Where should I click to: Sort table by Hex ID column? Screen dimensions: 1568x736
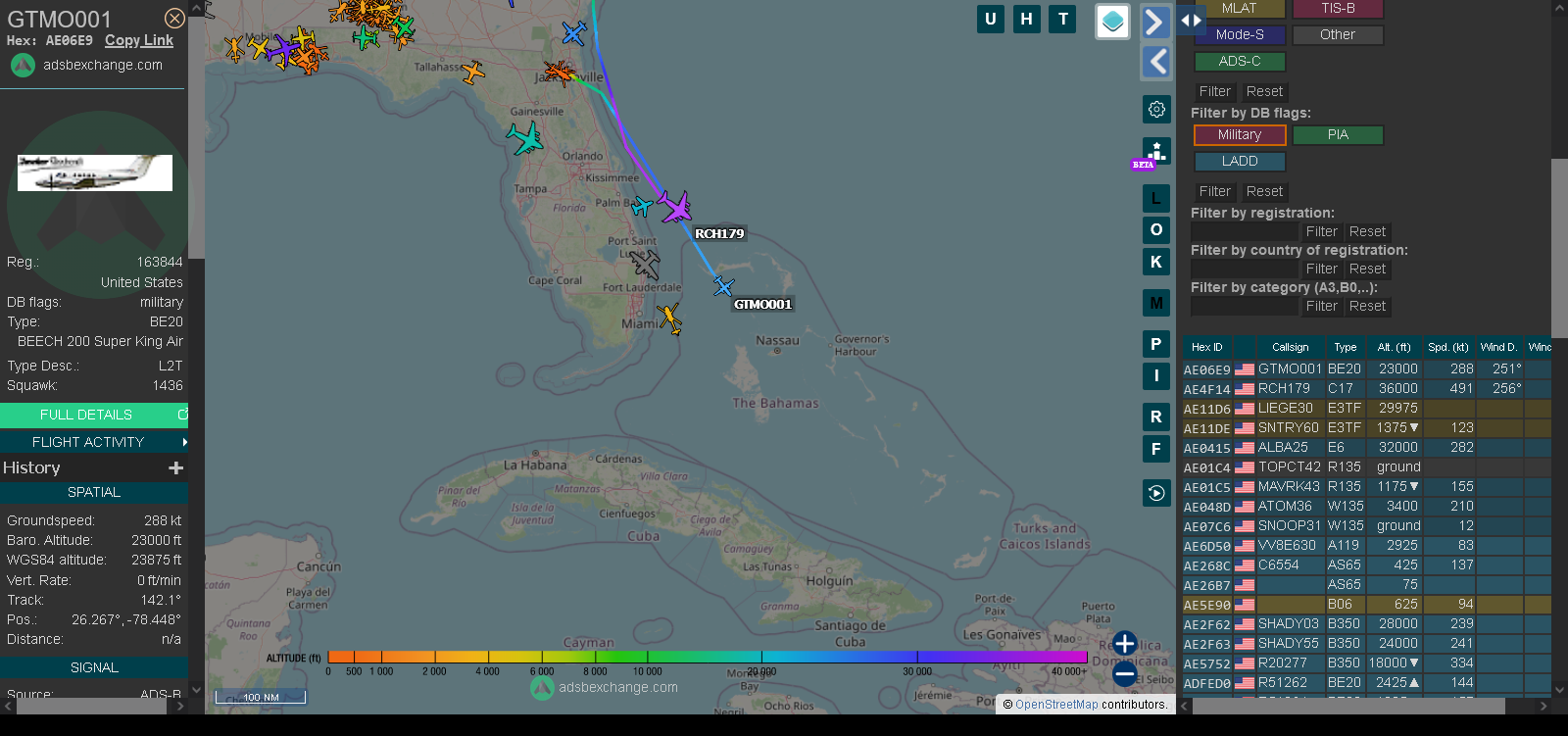pos(1206,347)
